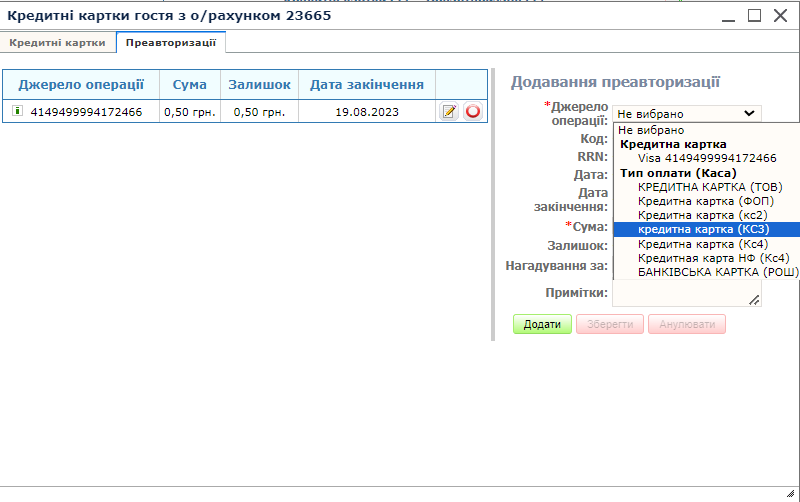Screen dimensions: 800x502
Task: Open the Преавторизації tab
Action: click(x=171, y=42)
